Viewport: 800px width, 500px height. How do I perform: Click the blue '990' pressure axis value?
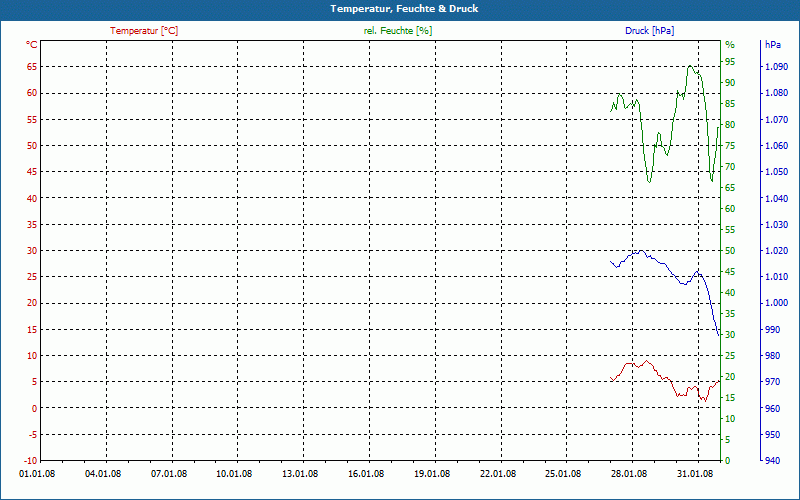click(x=773, y=330)
